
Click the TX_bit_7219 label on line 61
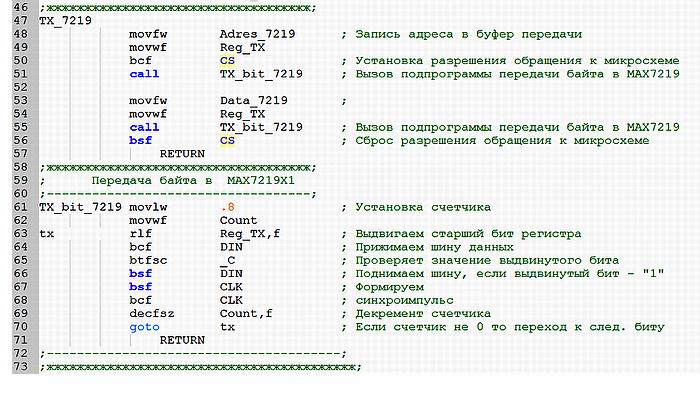(80, 207)
